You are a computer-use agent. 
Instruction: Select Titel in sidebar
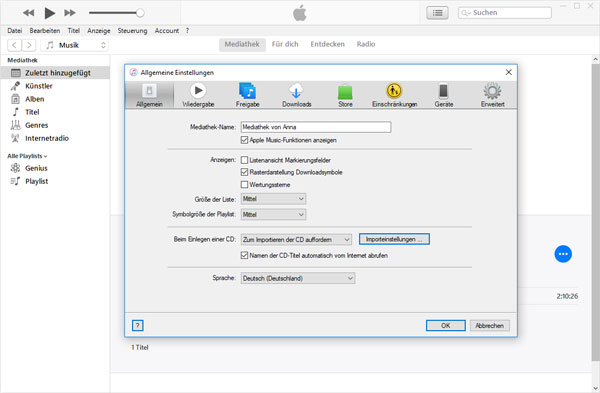(55, 112)
